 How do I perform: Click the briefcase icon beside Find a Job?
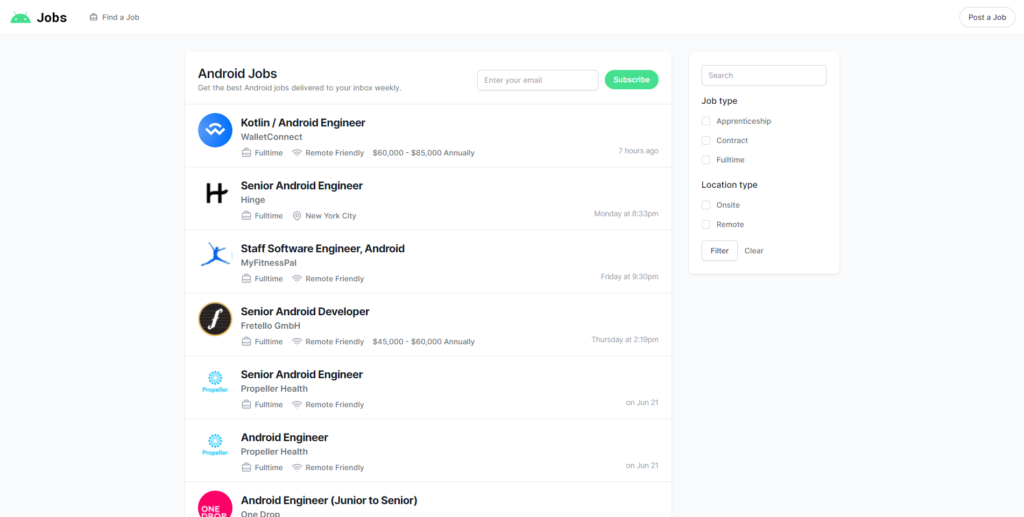(93, 18)
